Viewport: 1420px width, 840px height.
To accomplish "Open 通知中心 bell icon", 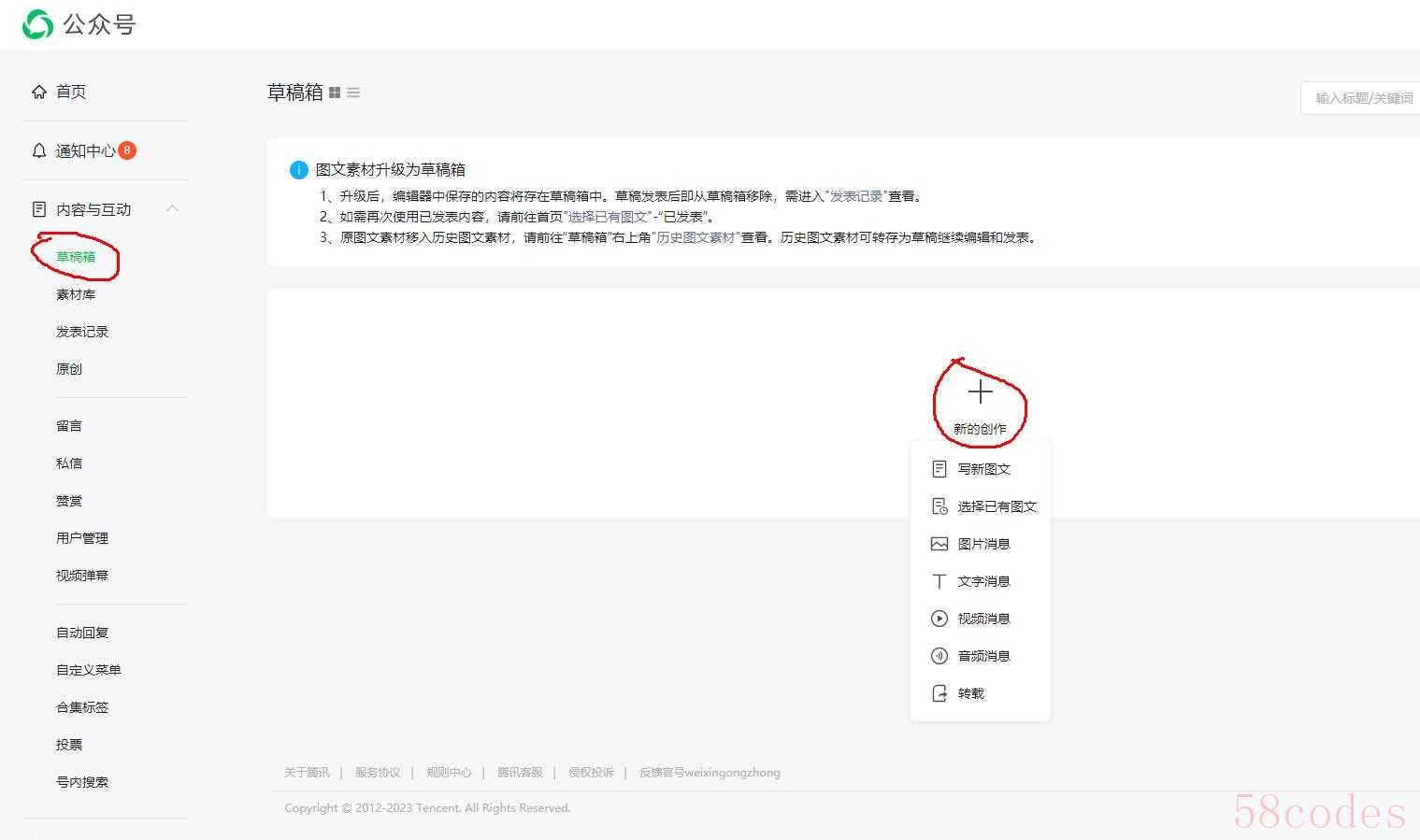I will click(39, 150).
